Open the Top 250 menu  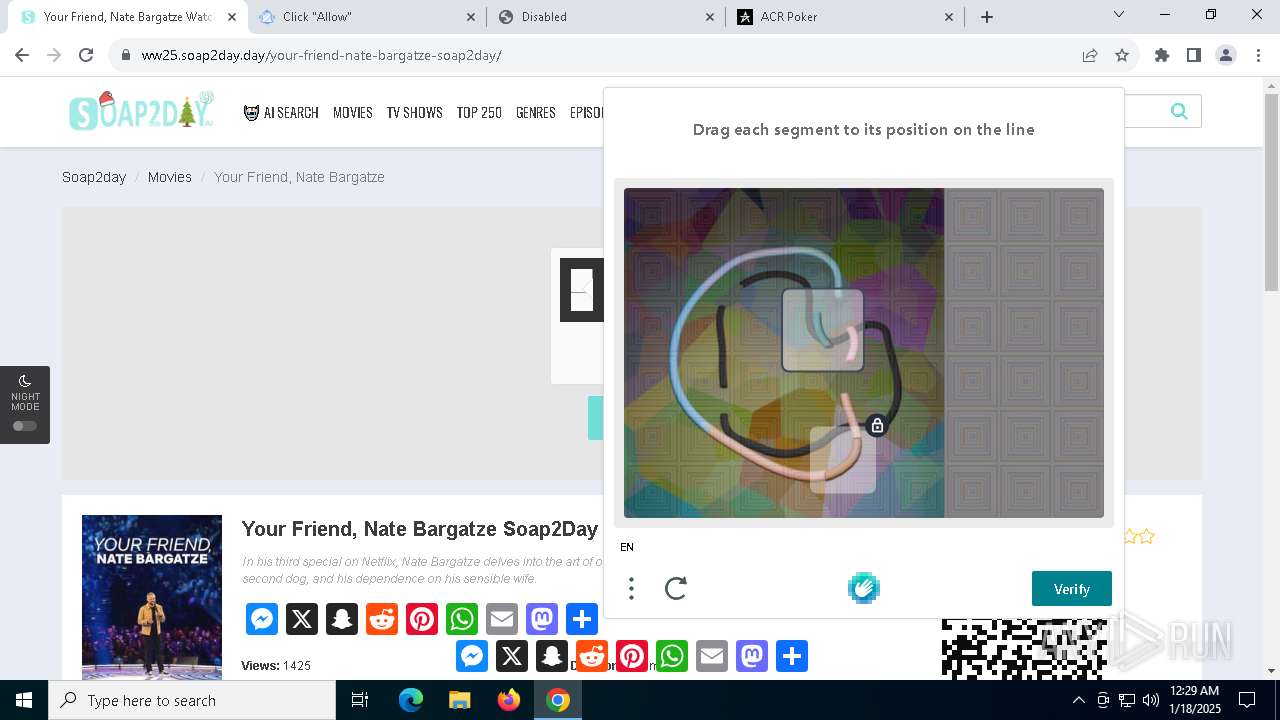(479, 113)
